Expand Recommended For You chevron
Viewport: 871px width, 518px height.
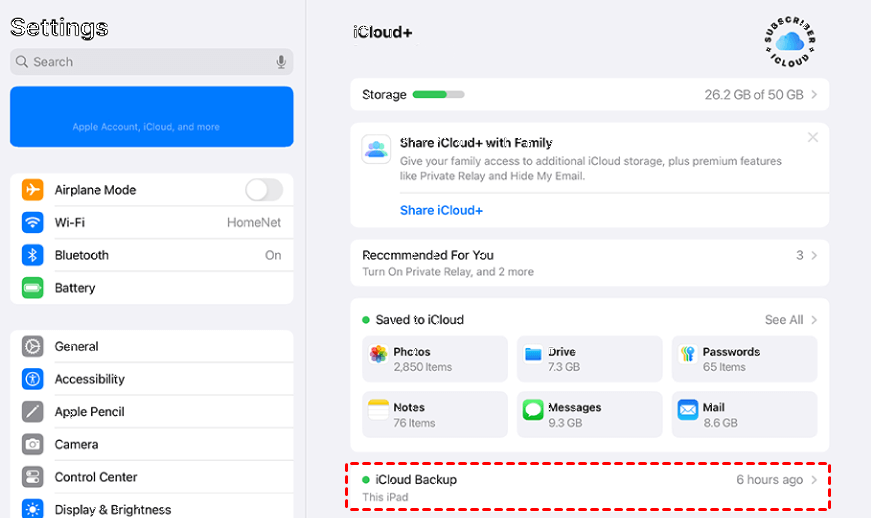(814, 255)
